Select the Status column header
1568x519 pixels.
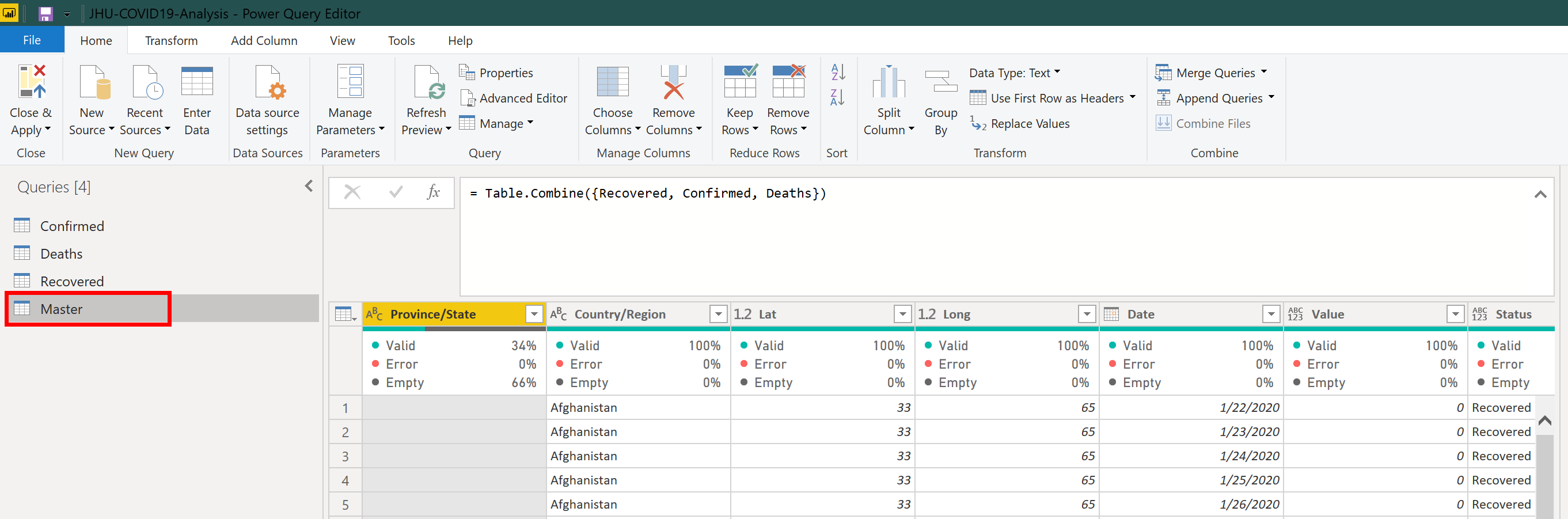coord(1511,315)
